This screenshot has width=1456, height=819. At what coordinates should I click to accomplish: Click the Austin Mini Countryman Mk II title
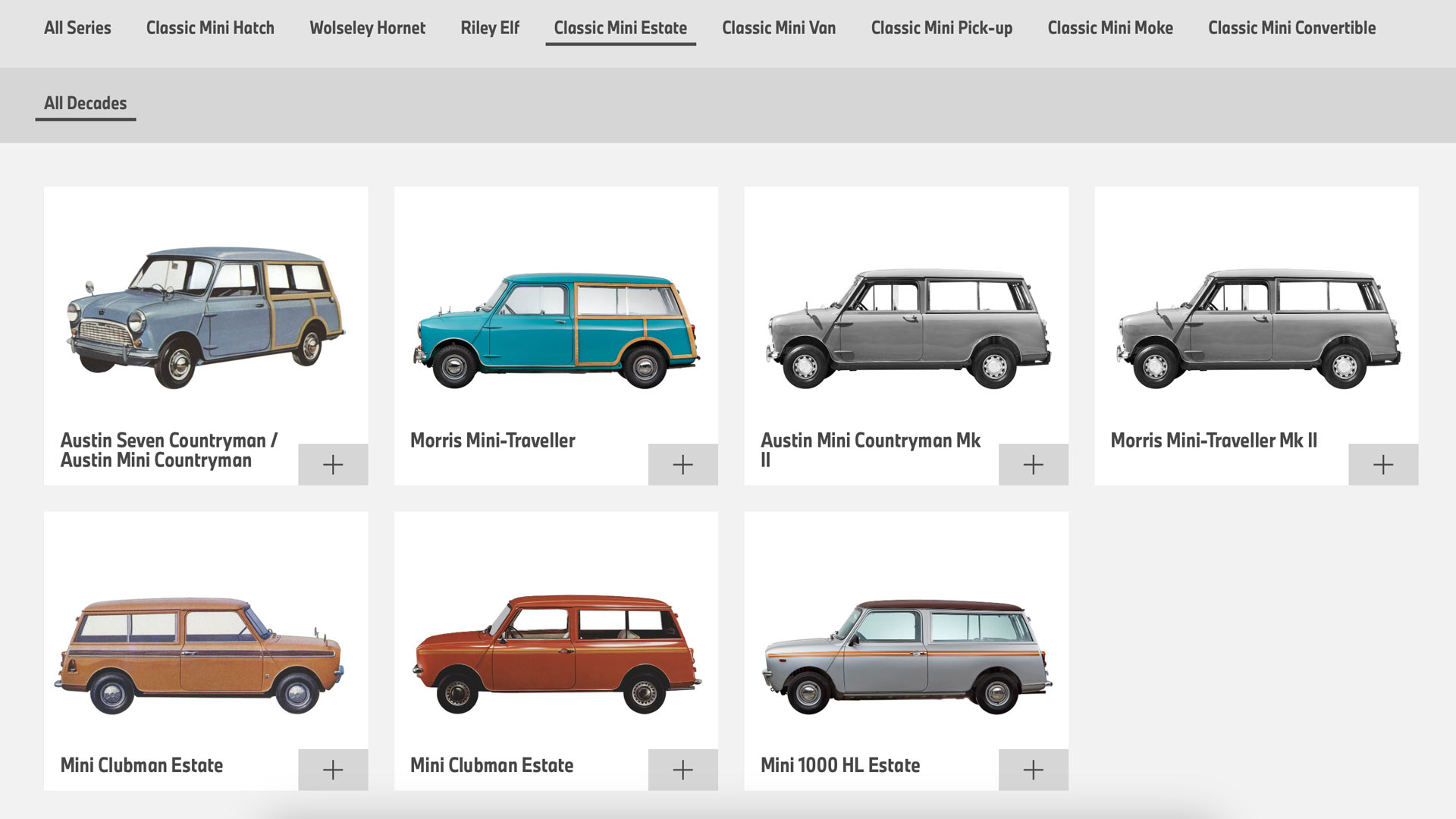[x=871, y=450]
